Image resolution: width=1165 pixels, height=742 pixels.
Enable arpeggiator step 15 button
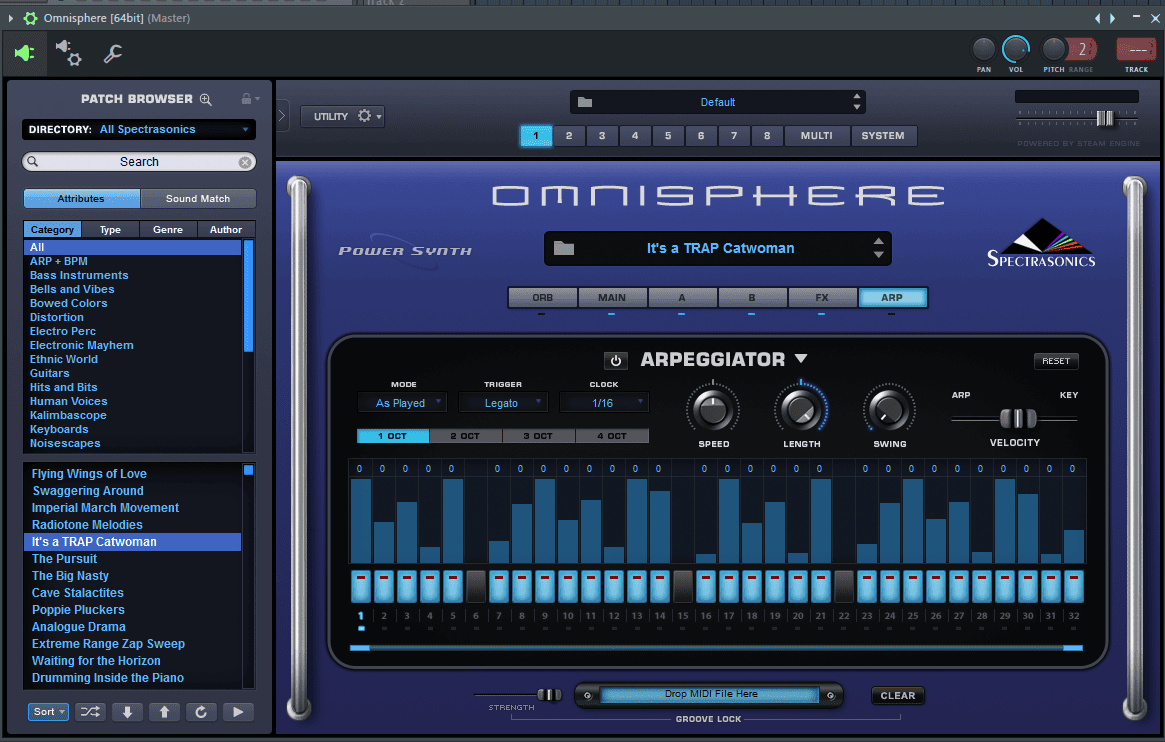point(683,586)
